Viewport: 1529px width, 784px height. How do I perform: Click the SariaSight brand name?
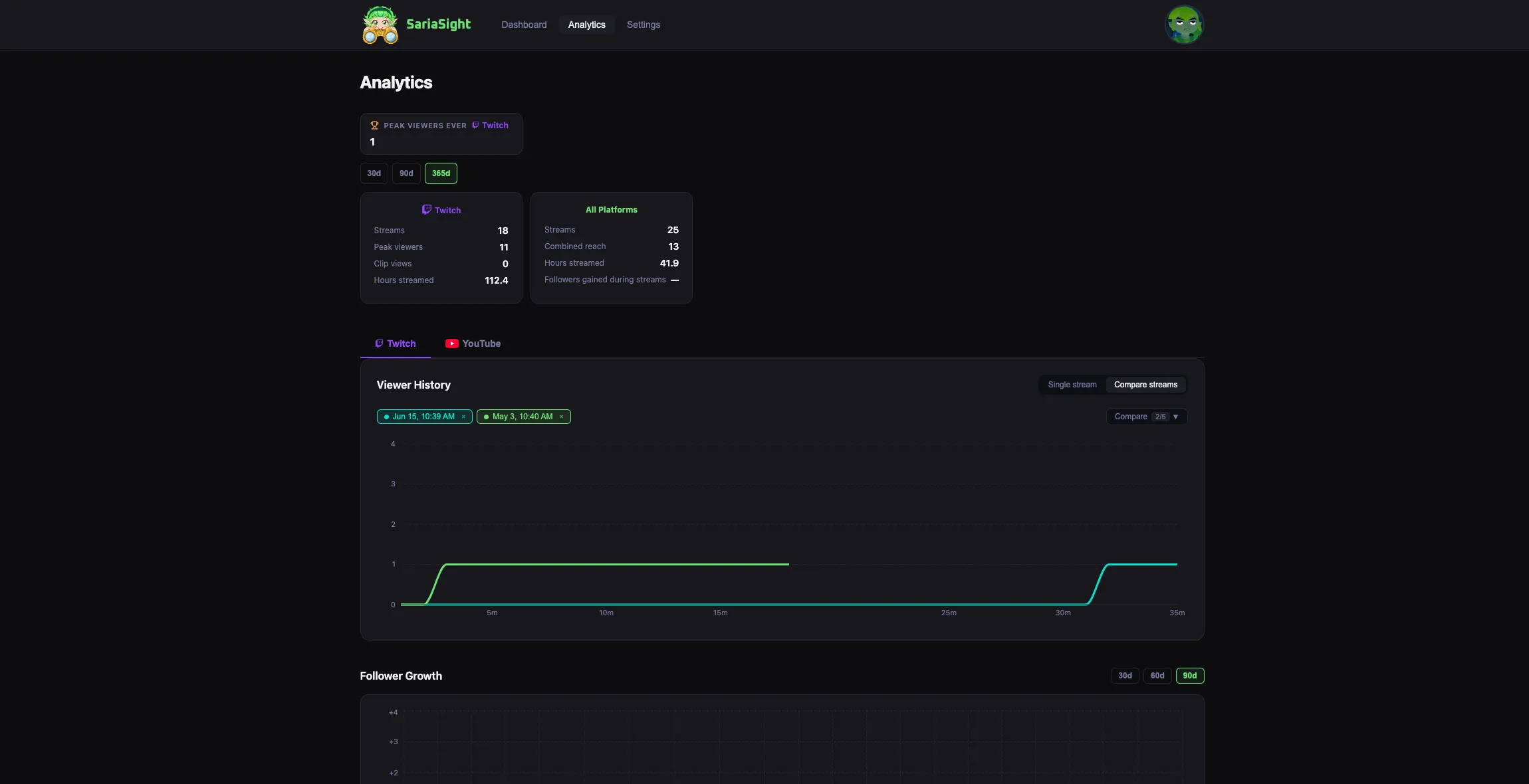tap(438, 25)
